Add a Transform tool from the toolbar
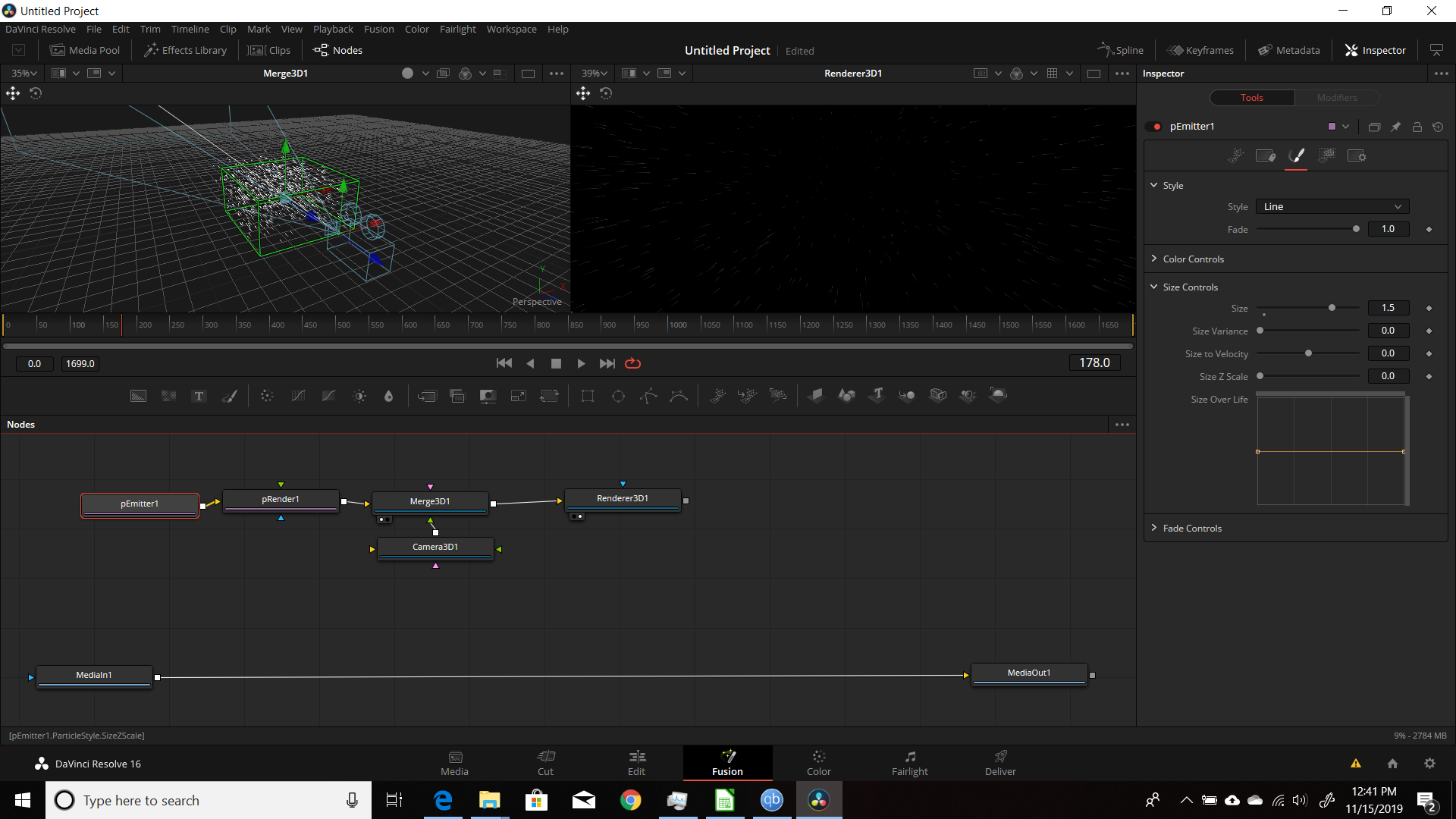The image size is (1456, 819). point(549,396)
